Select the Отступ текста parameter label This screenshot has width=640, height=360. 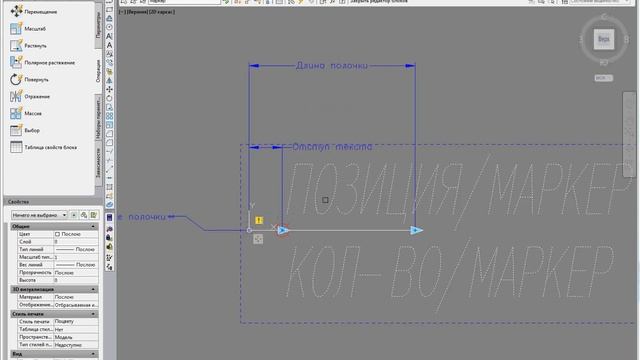pyautogui.click(x=332, y=147)
